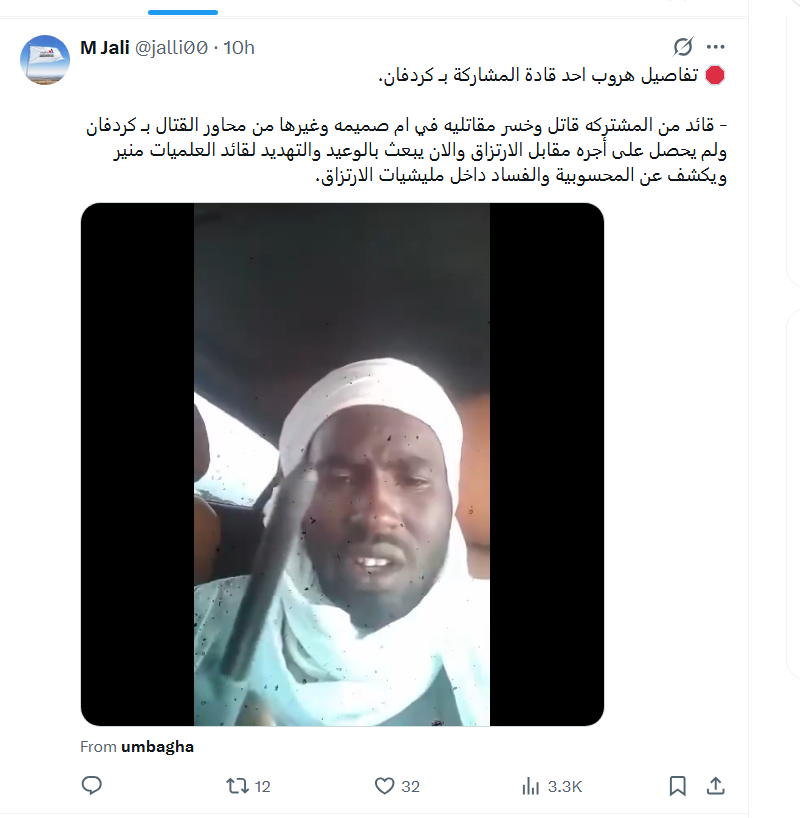Like the post with 32 likes
Viewport: 800px width, 818px height.
pyautogui.click(x=385, y=786)
